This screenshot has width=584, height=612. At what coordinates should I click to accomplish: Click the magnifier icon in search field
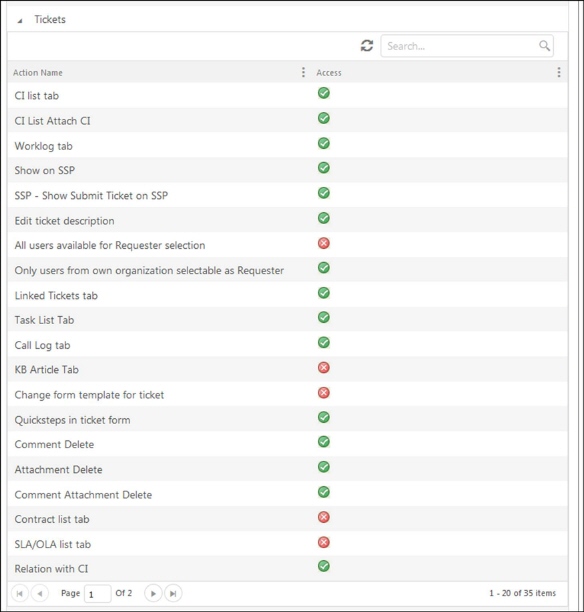point(544,46)
